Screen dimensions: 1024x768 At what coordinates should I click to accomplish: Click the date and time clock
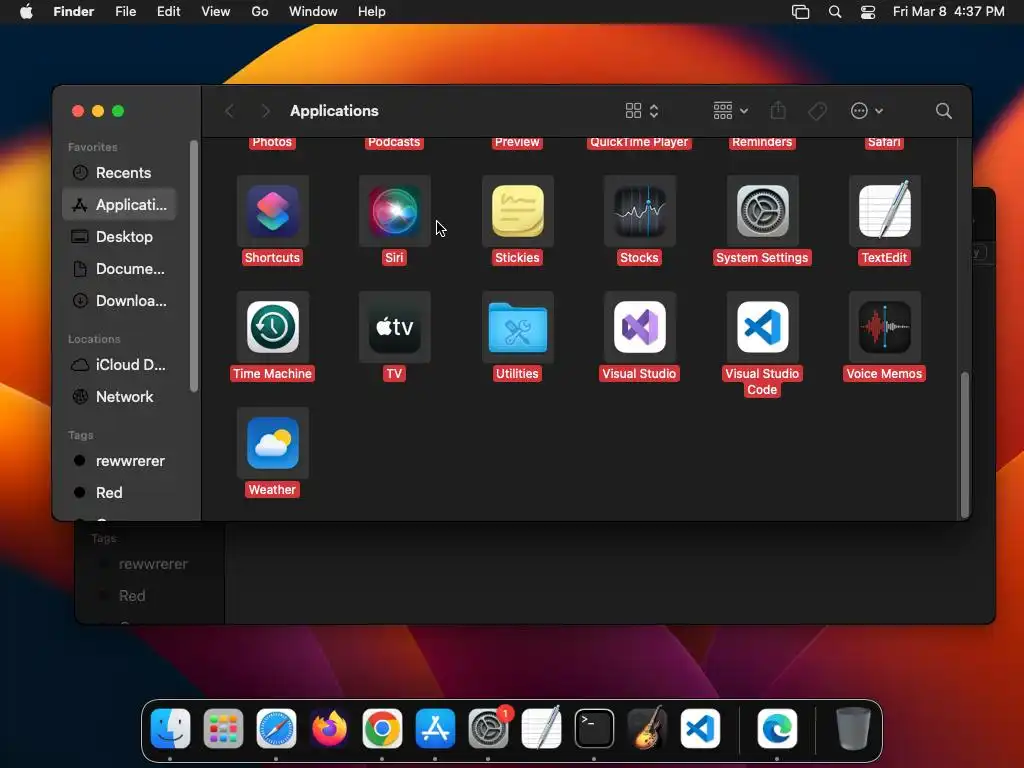pyautogui.click(x=948, y=12)
